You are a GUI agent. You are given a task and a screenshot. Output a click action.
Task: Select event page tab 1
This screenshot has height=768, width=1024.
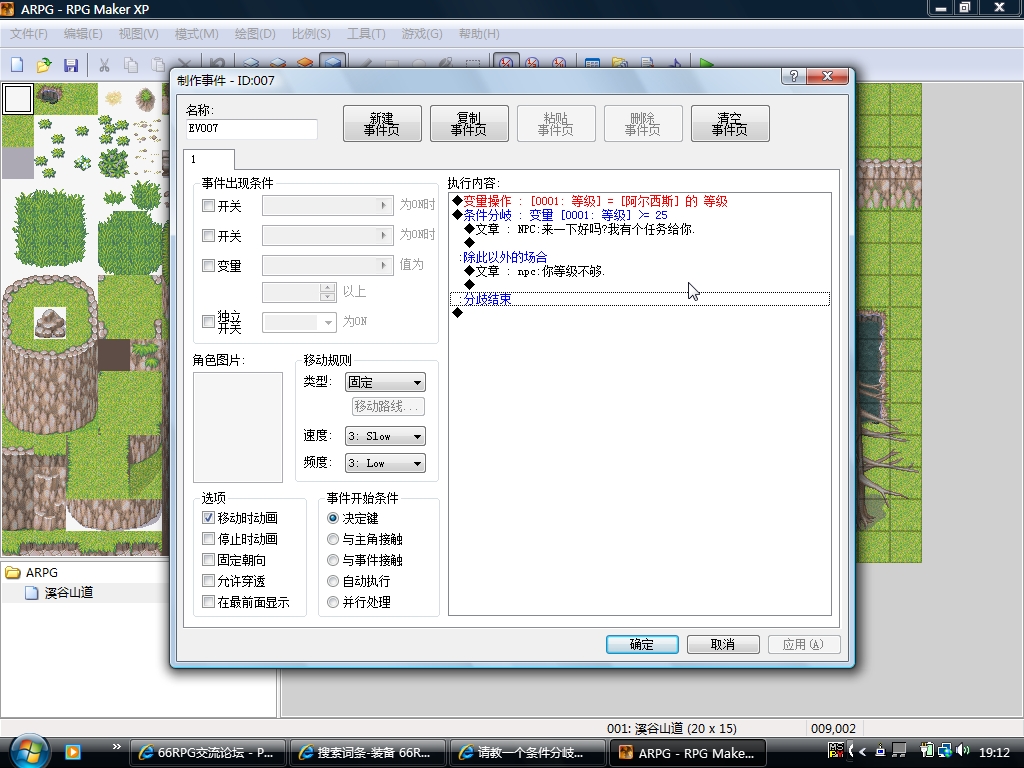tap(209, 159)
